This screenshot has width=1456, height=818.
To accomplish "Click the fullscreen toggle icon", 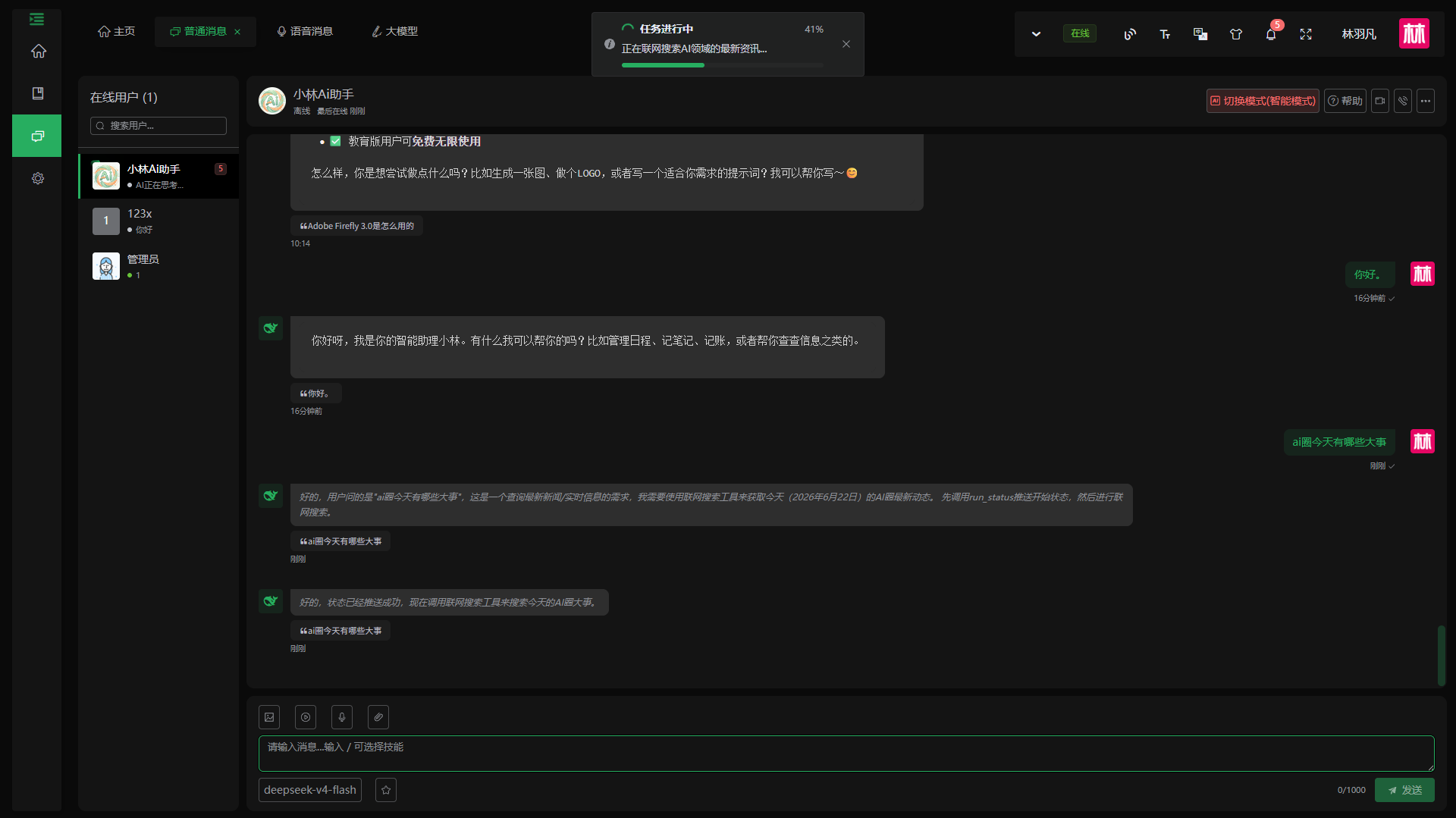I will 1306,34.
